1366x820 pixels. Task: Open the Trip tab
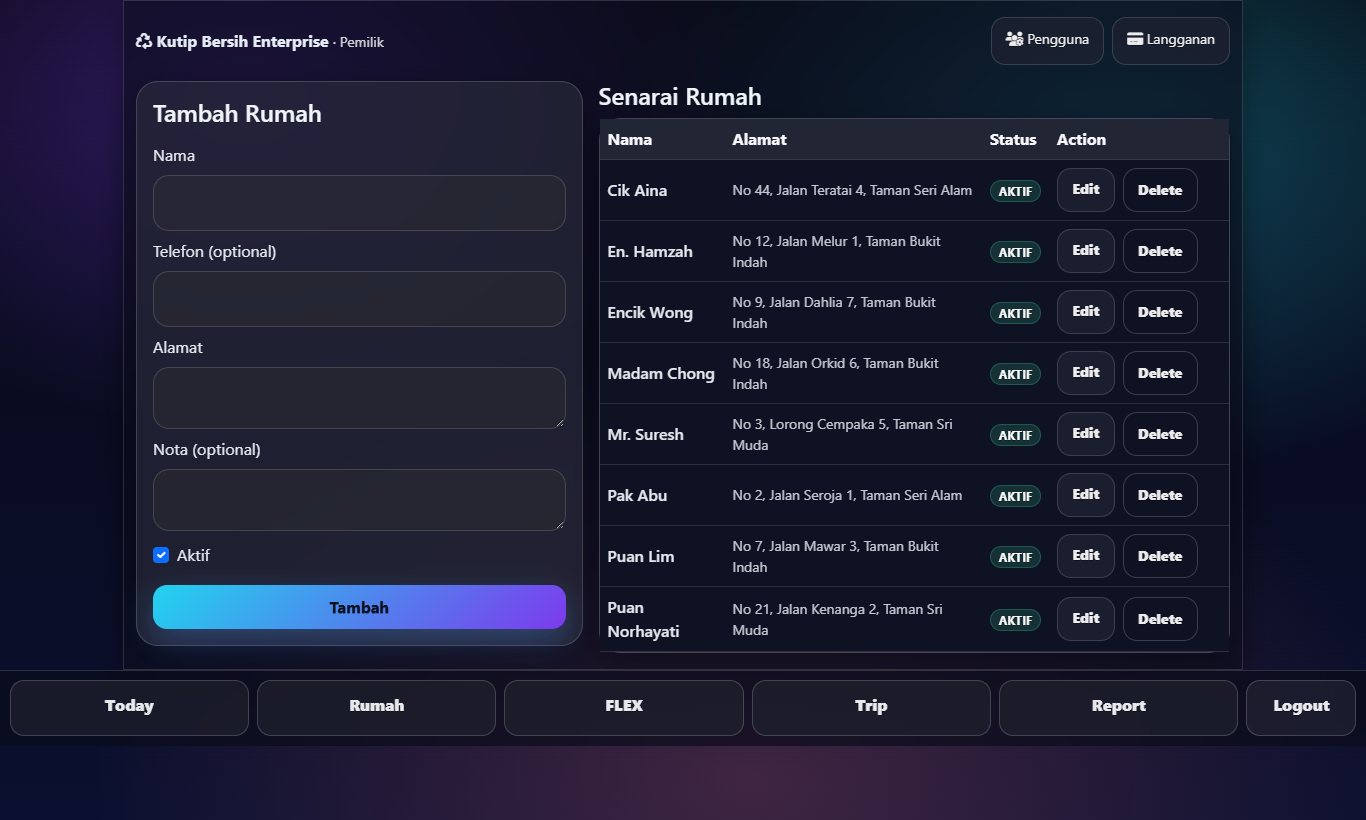871,707
